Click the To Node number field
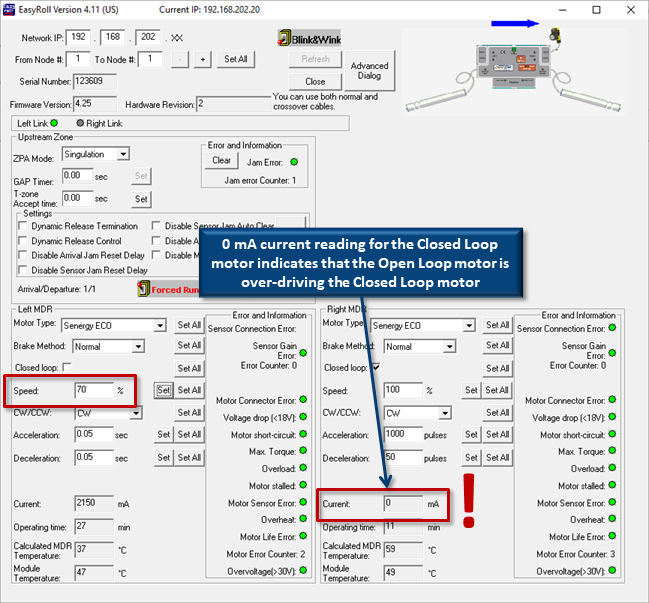This screenshot has width=649, height=603. coord(150,59)
